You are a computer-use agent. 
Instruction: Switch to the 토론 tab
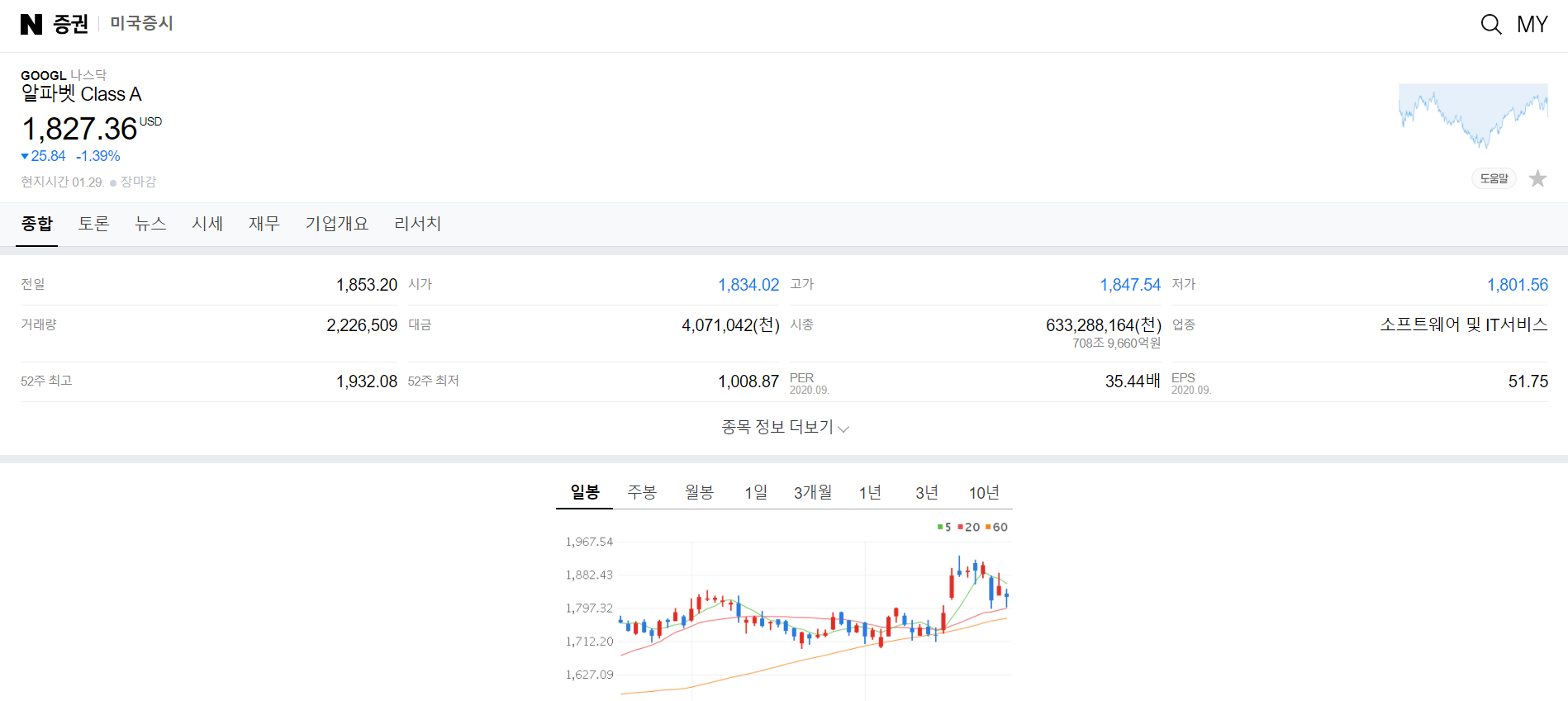tap(93, 224)
